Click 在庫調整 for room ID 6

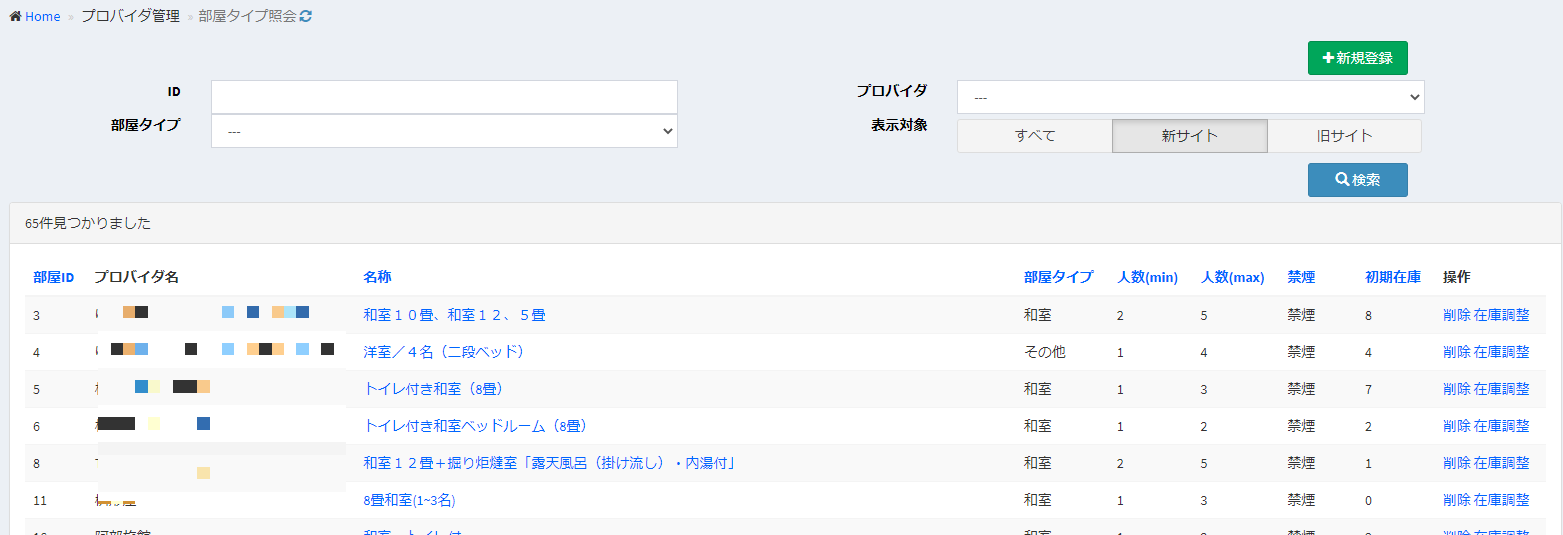(1502, 426)
